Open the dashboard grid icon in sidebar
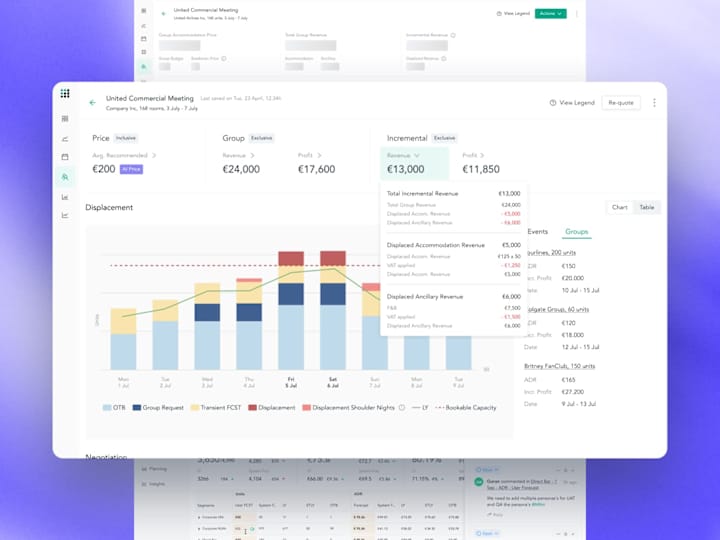 coord(65,119)
